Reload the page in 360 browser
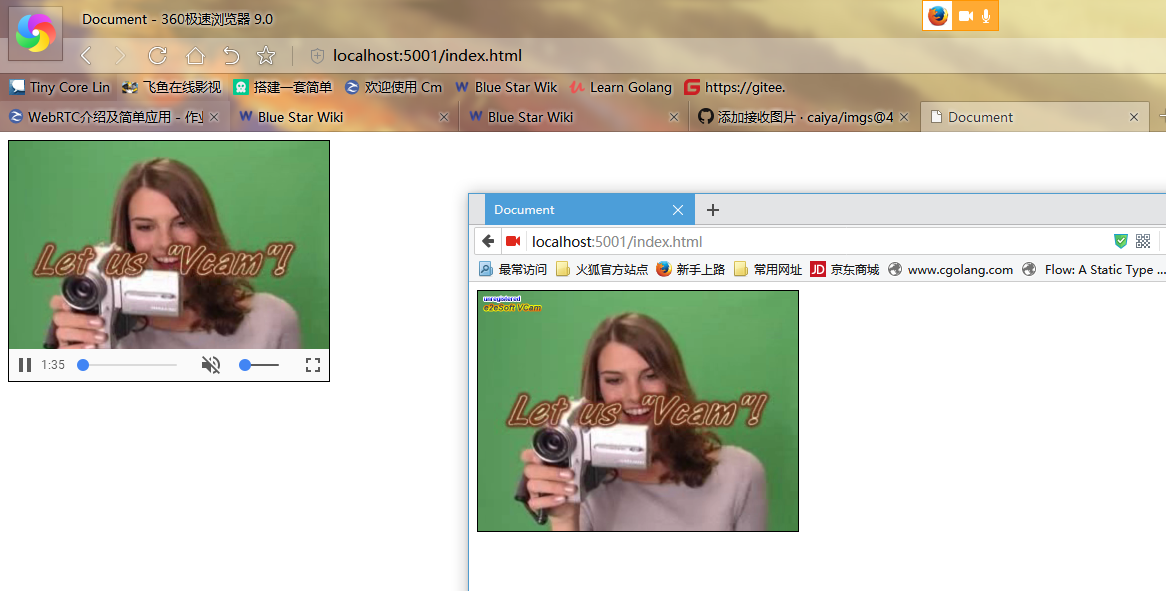The height and width of the screenshot is (591, 1166). click(157, 56)
